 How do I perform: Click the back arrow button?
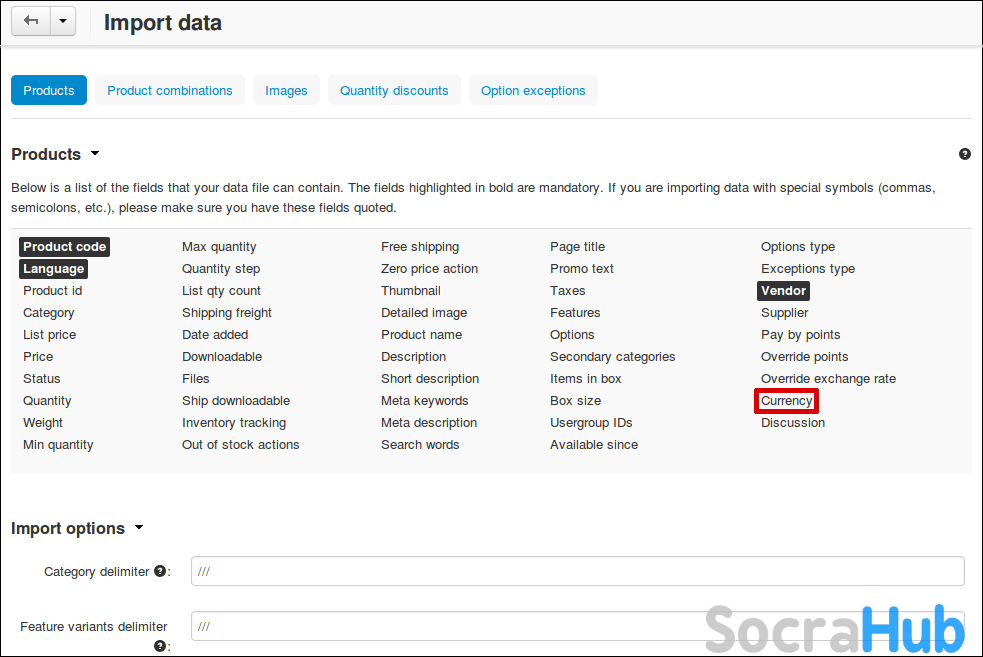point(31,21)
